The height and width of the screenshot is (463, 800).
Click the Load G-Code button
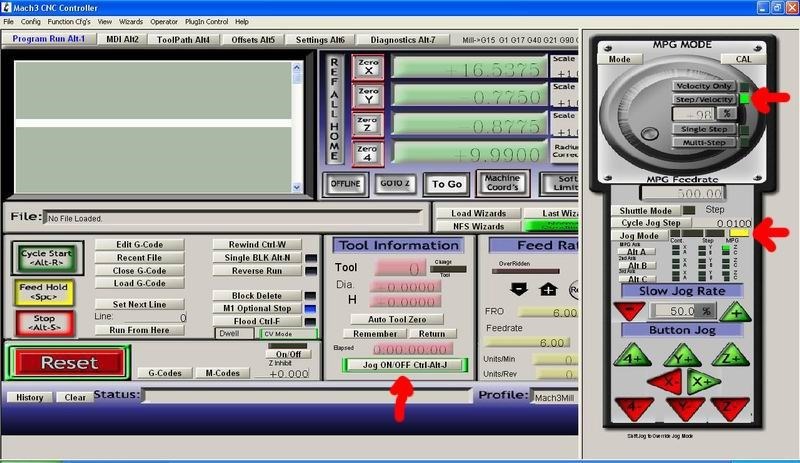pos(139,283)
